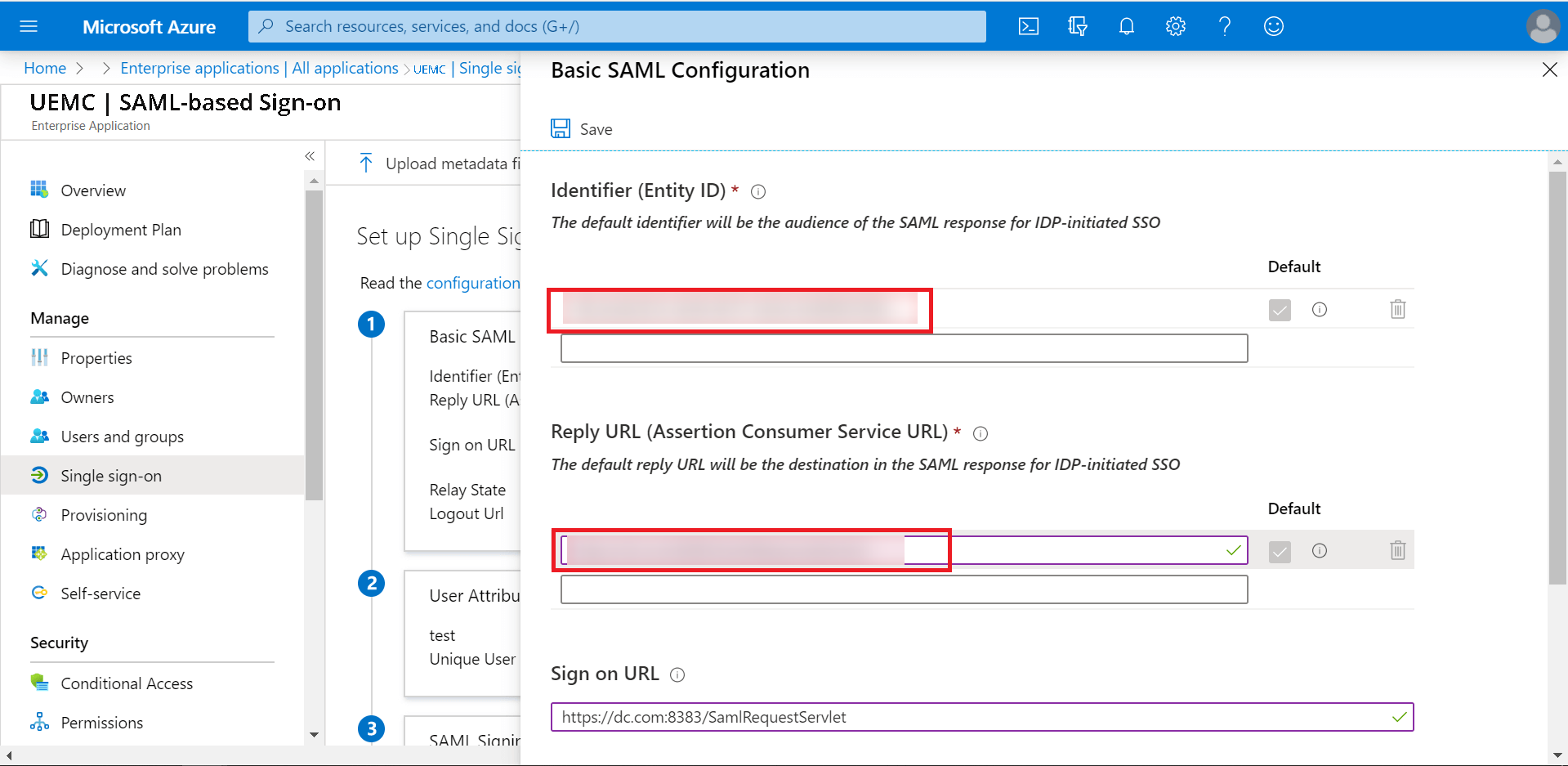The image size is (1568, 766).
Task: Open Users and groups menu item
Action: tap(122, 437)
